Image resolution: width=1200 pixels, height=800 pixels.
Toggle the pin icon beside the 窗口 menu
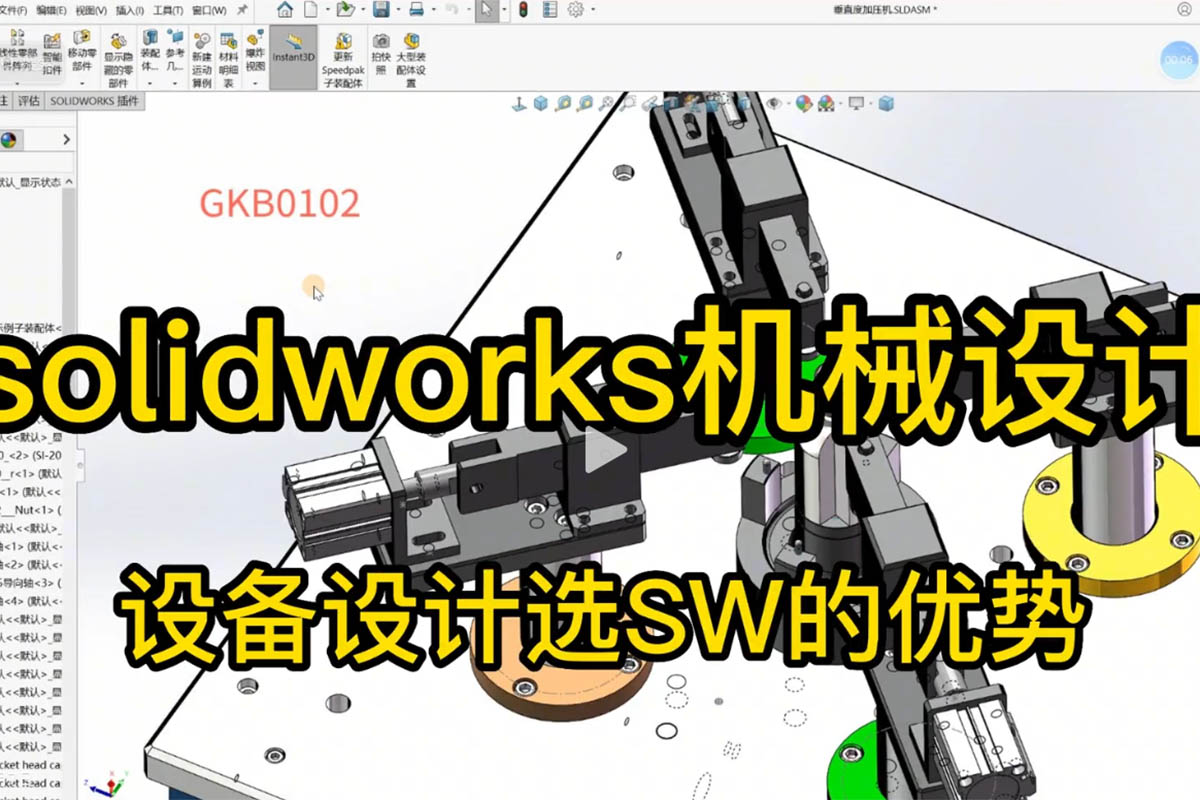click(x=242, y=10)
